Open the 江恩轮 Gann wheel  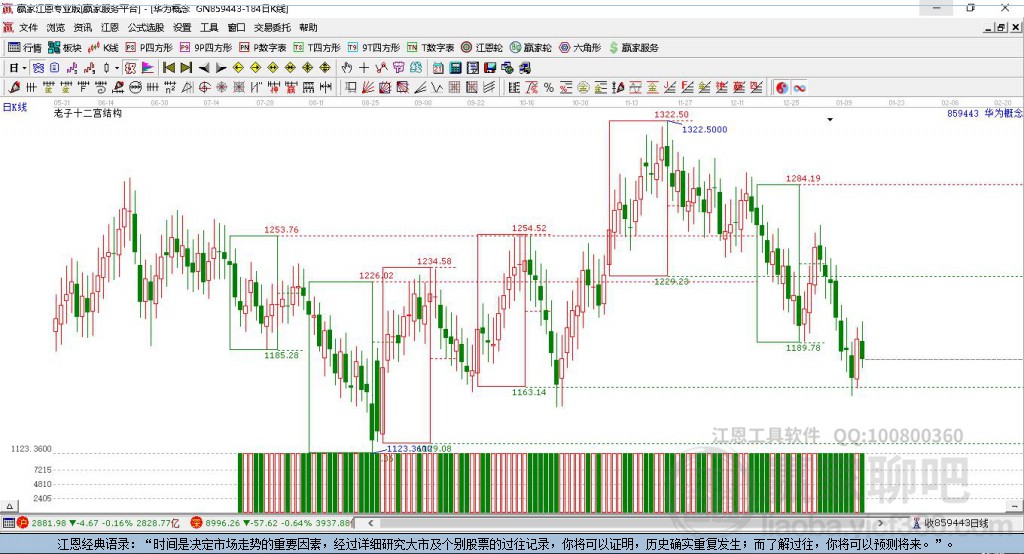(x=482, y=48)
